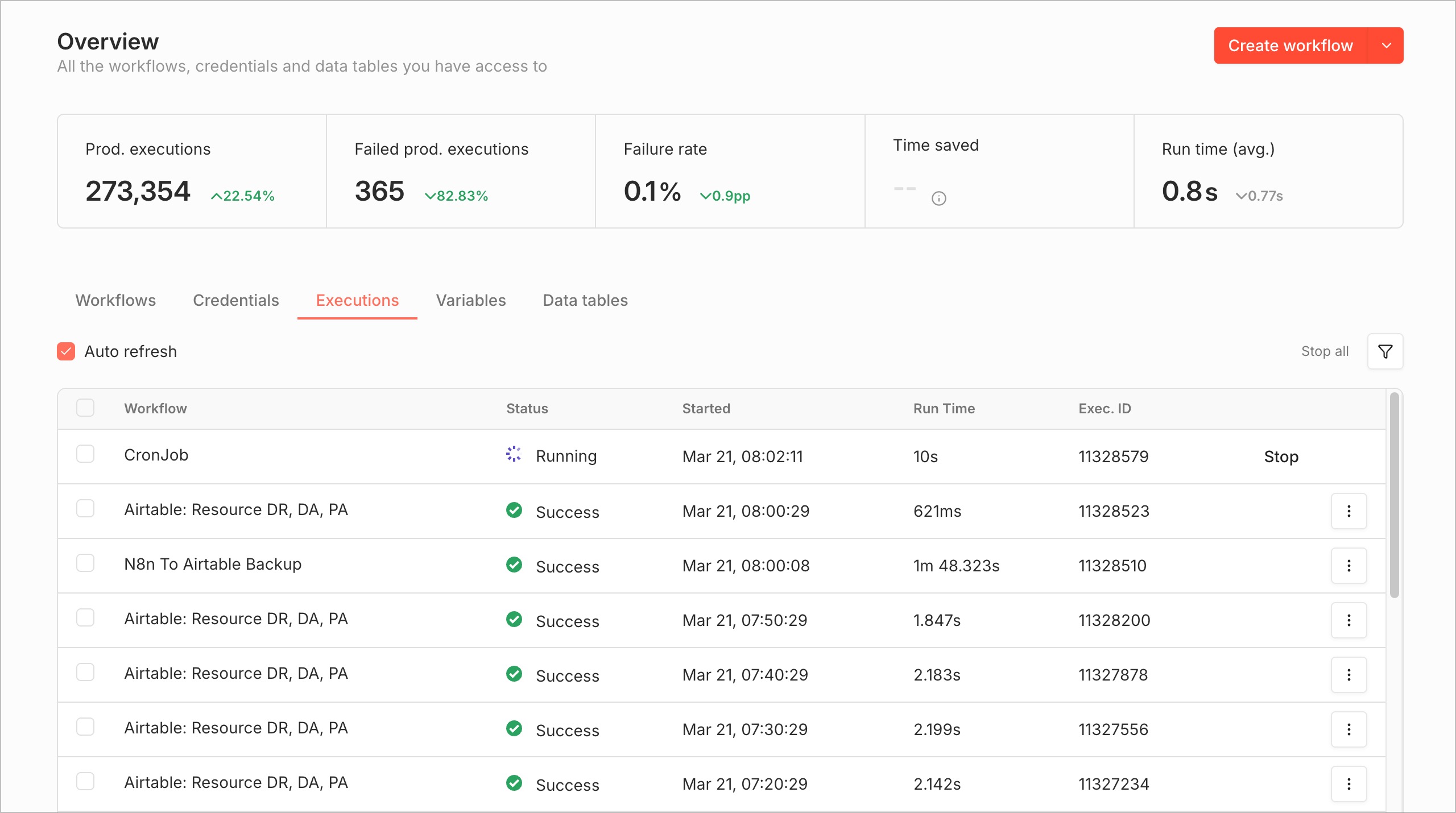Select all executions via header checkbox
This screenshot has width=1456, height=813.
[x=85, y=408]
